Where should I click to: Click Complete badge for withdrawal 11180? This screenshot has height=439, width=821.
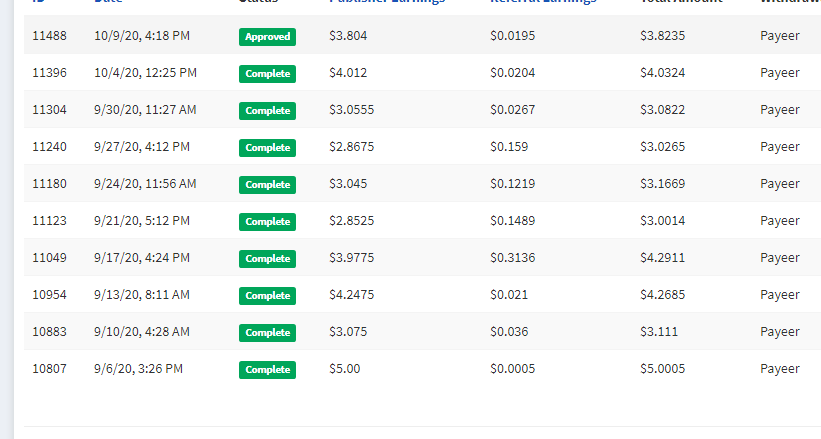click(267, 185)
